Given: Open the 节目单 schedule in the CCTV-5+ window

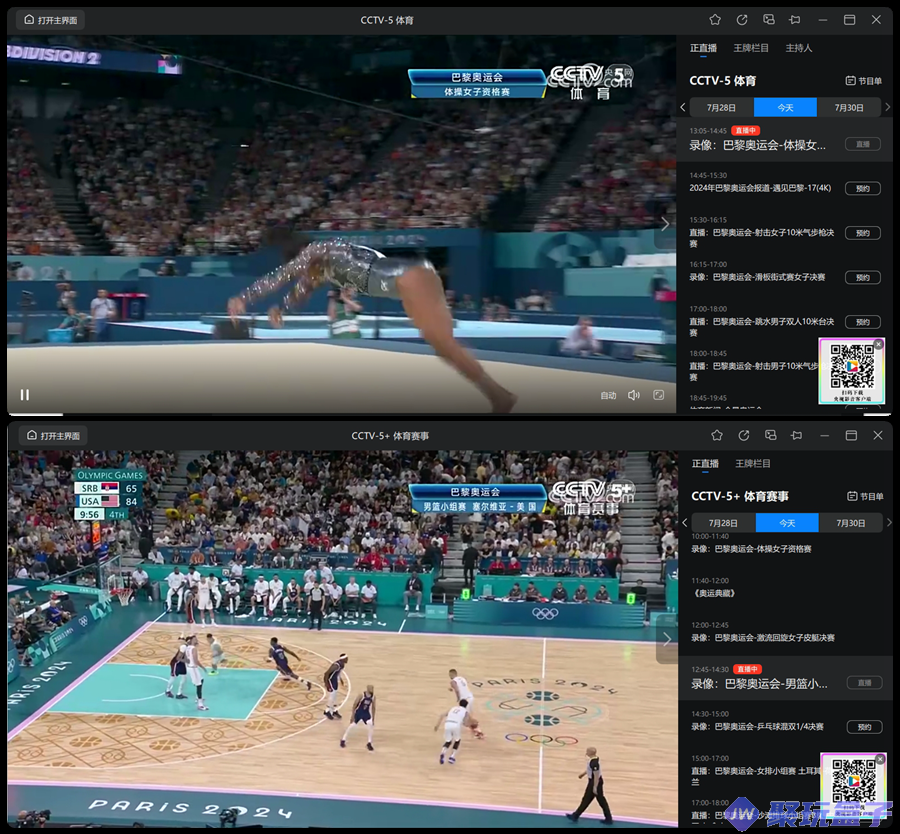Looking at the screenshot, I should (866, 496).
